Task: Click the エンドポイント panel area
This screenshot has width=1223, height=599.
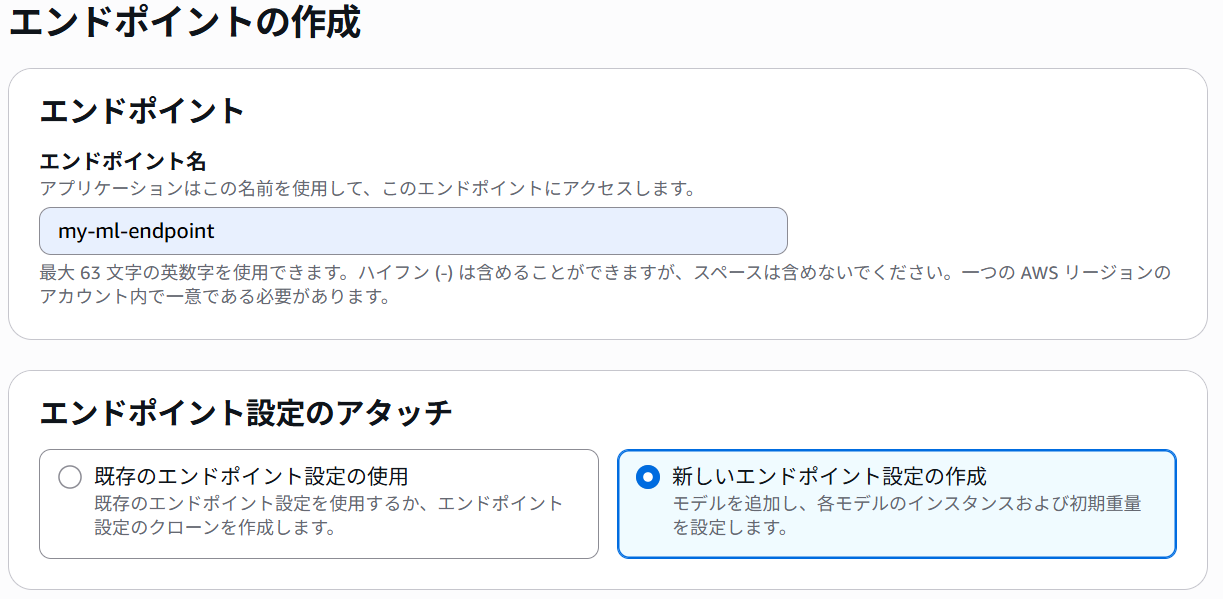Action: pos(611,200)
